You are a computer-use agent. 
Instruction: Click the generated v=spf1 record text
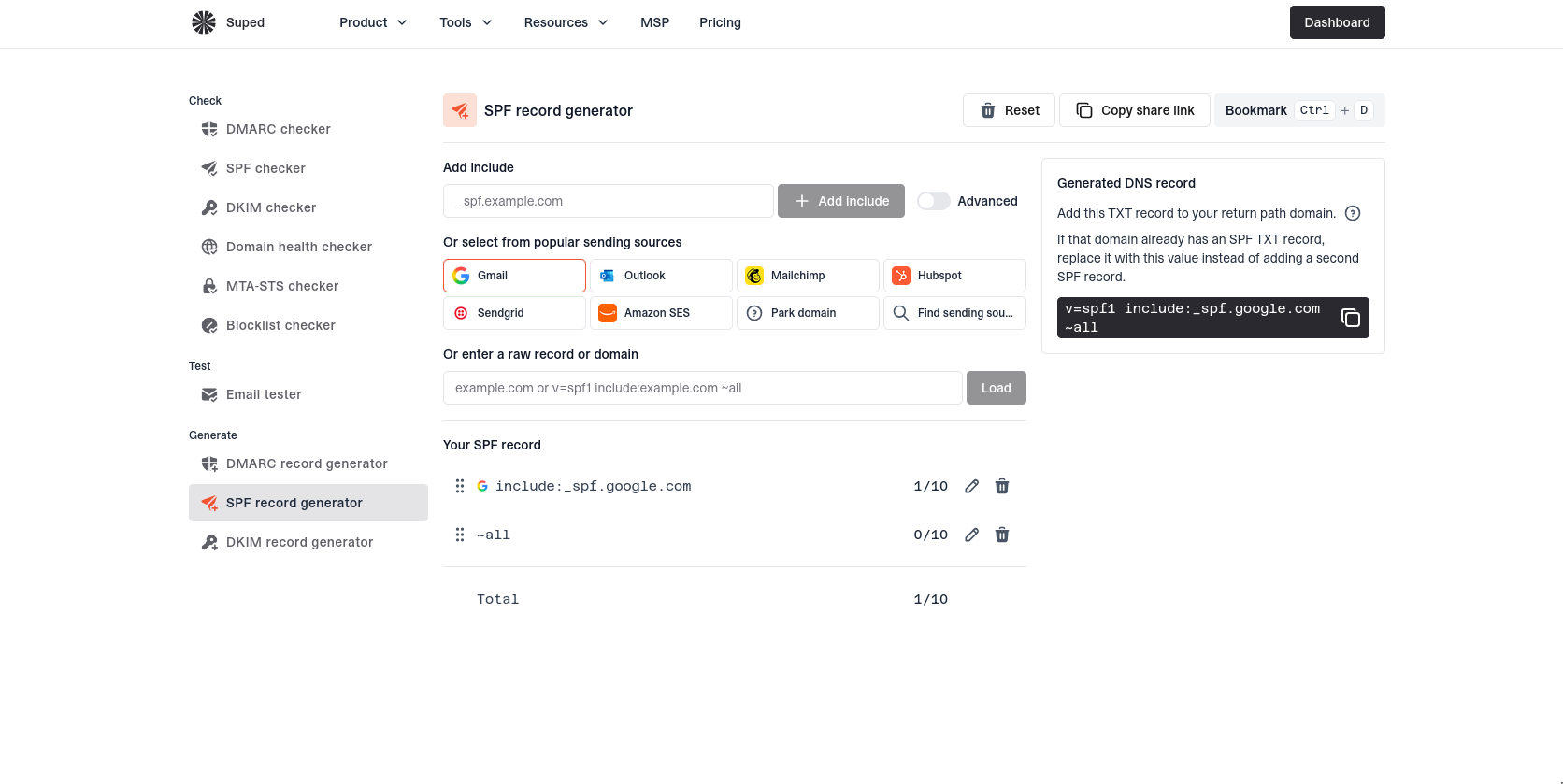pyautogui.click(x=1193, y=318)
